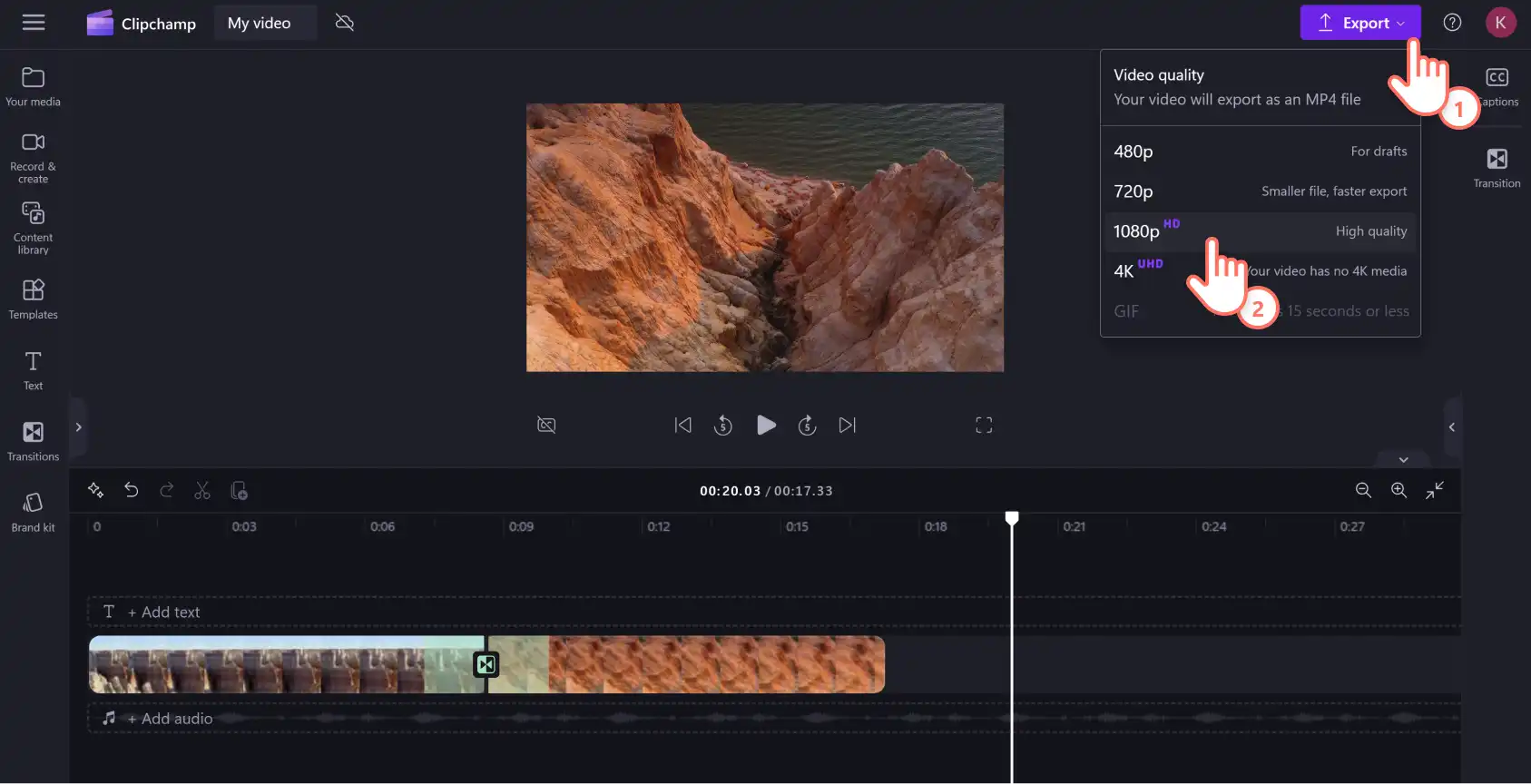
Task: Open the Templates panel
Action: click(x=33, y=299)
